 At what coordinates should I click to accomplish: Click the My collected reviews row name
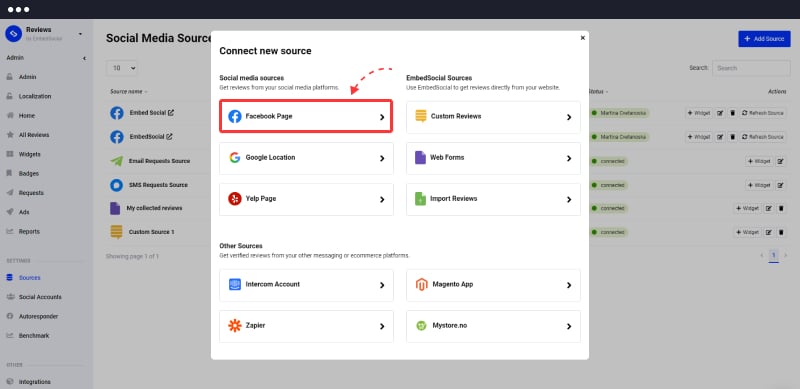tap(154, 208)
